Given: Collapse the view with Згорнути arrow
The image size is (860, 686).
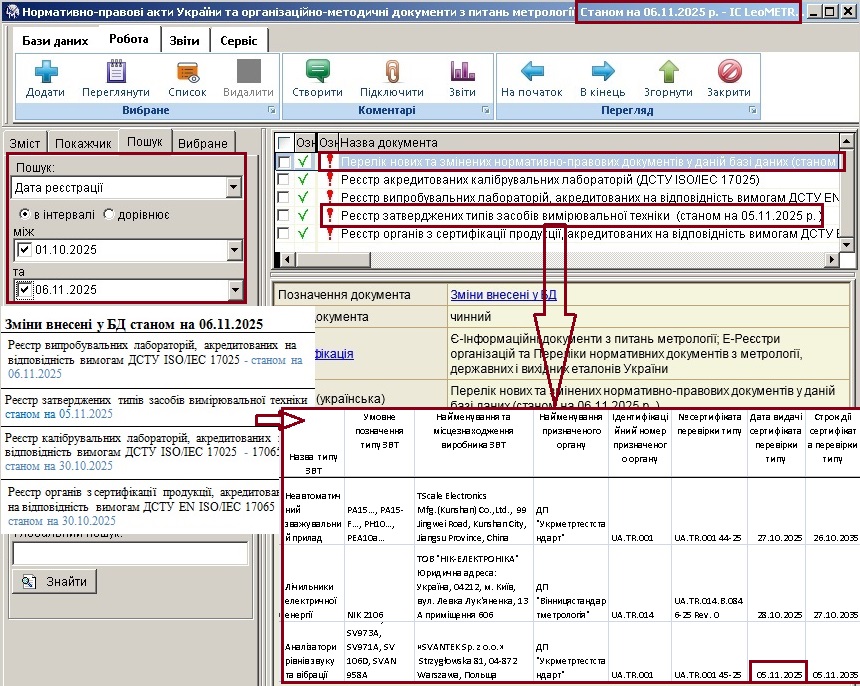Looking at the screenshot, I should click(x=668, y=72).
